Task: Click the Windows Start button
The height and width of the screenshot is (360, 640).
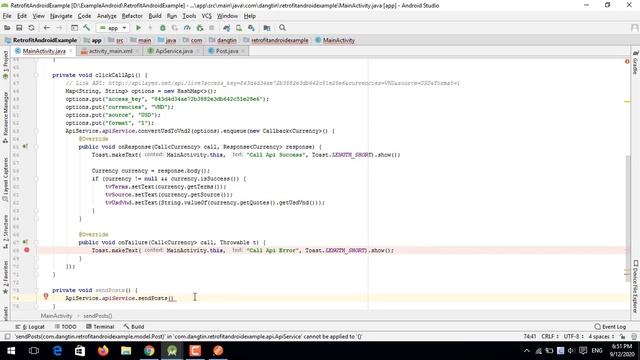Action: tap(11, 351)
